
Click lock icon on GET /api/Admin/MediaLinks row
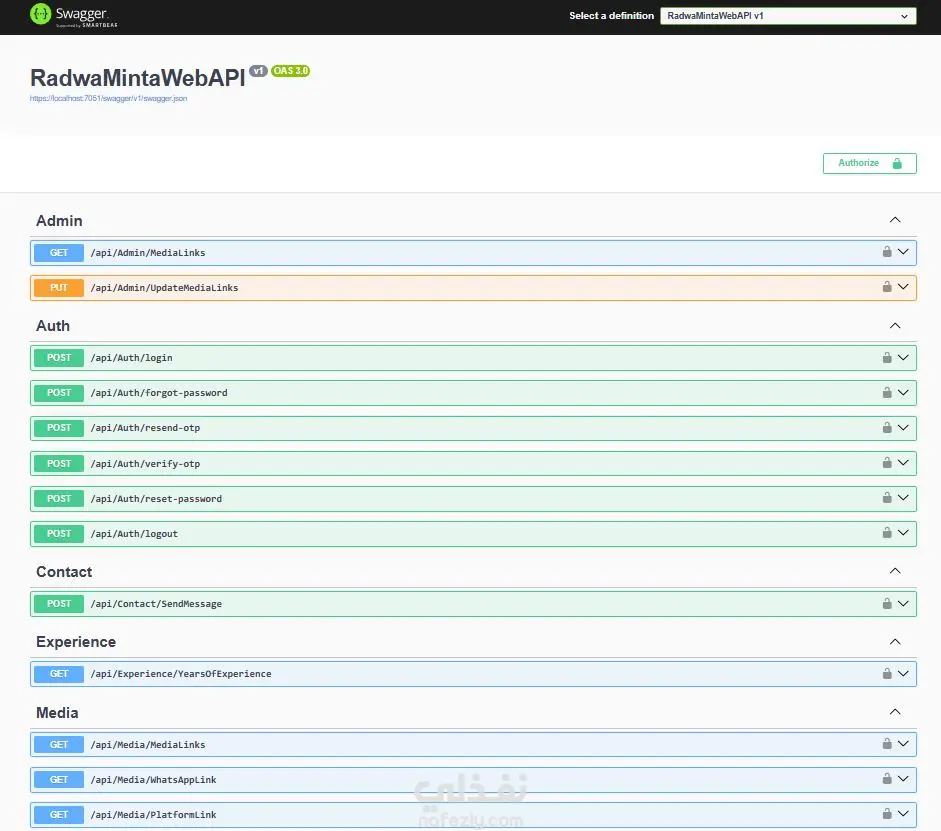pyautogui.click(x=887, y=251)
